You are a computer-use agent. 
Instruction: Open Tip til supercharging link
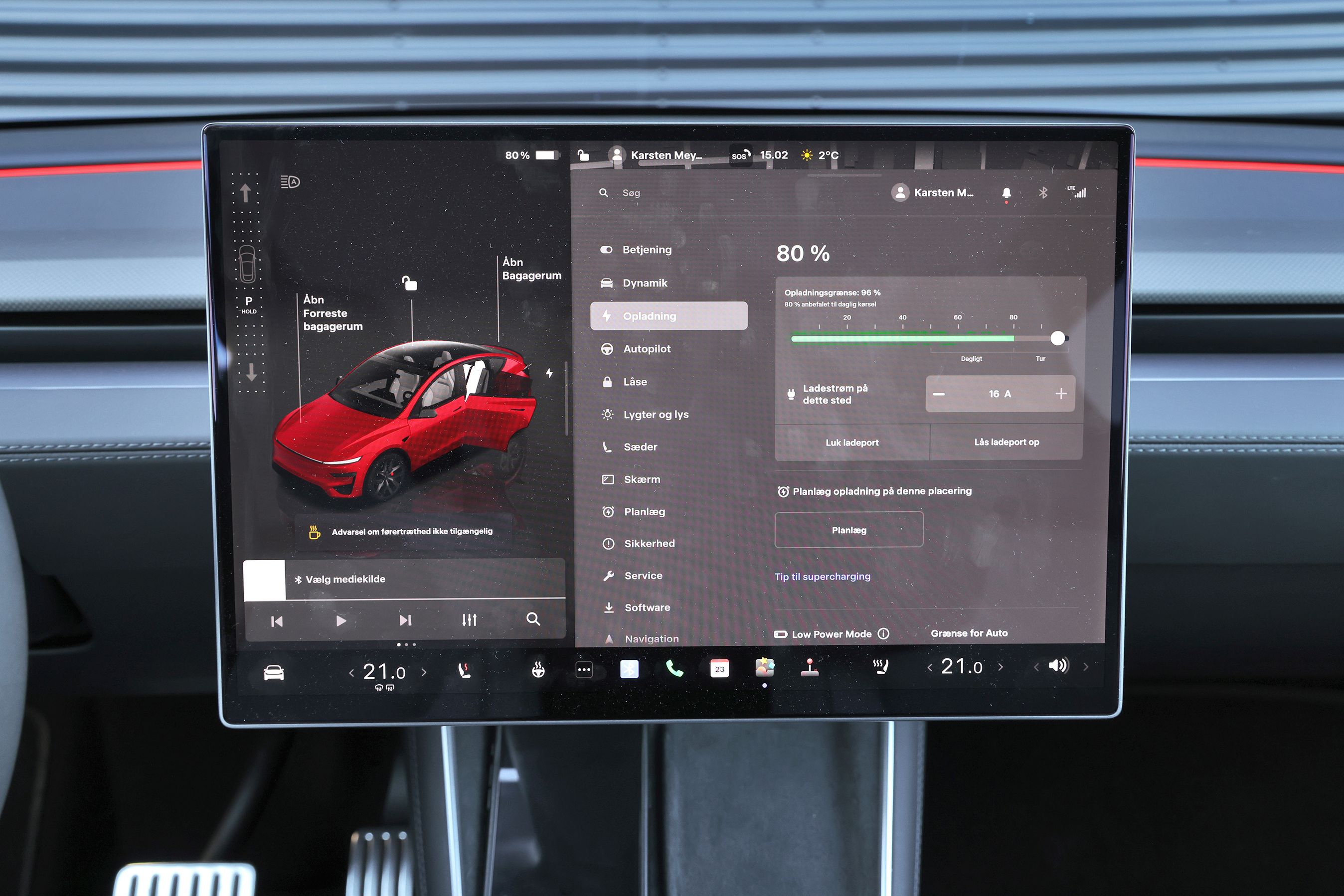pos(822,577)
